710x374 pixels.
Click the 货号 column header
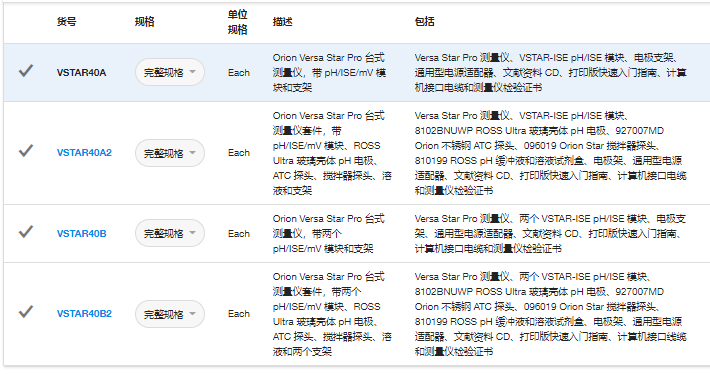click(x=67, y=21)
